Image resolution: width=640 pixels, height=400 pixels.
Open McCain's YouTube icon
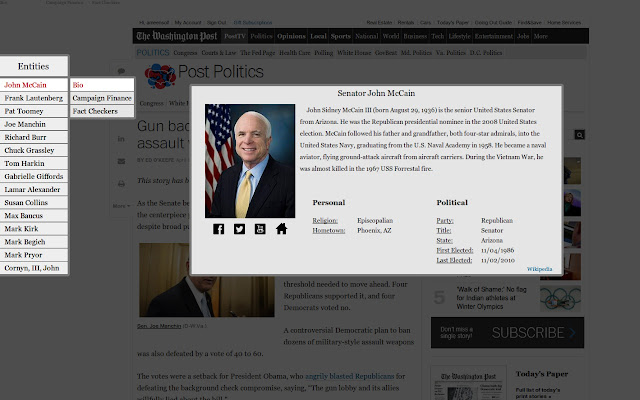tap(260, 229)
